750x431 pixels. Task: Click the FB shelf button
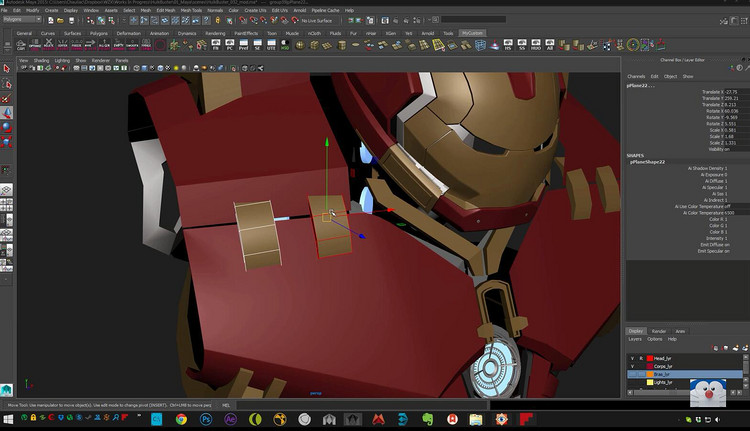216,45
